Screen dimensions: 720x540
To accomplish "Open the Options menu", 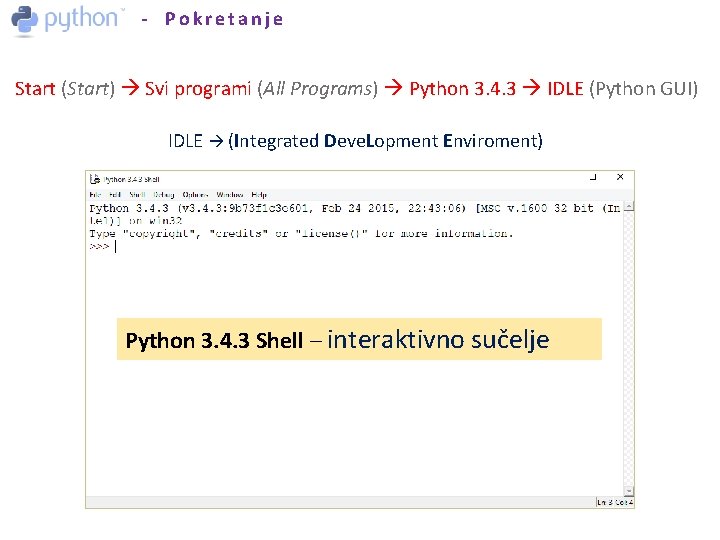I will pos(195,195).
